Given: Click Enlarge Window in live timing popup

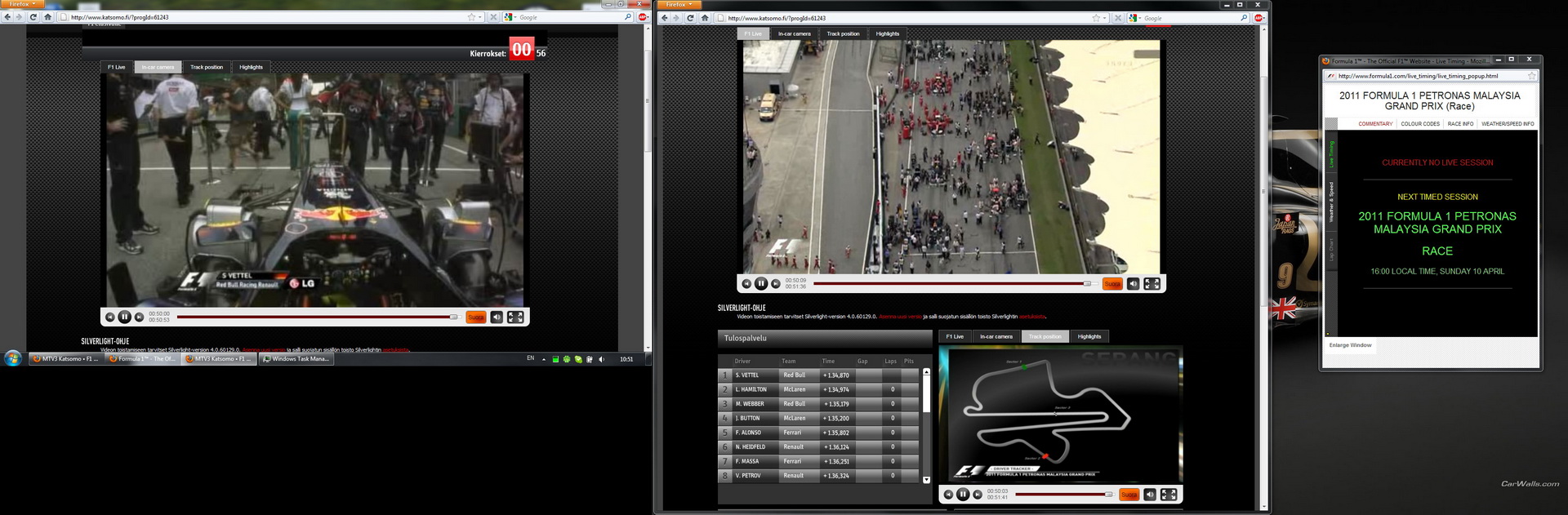Looking at the screenshot, I should point(1350,345).
